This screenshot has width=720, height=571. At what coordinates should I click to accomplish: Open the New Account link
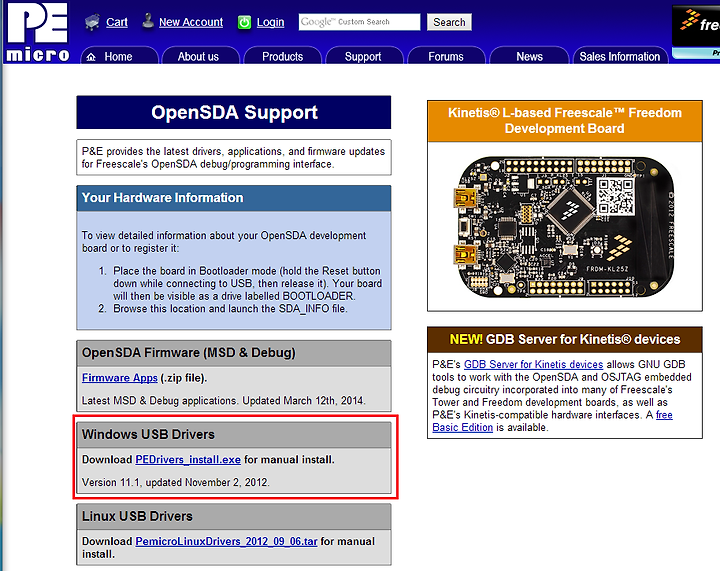pos(191,22)
